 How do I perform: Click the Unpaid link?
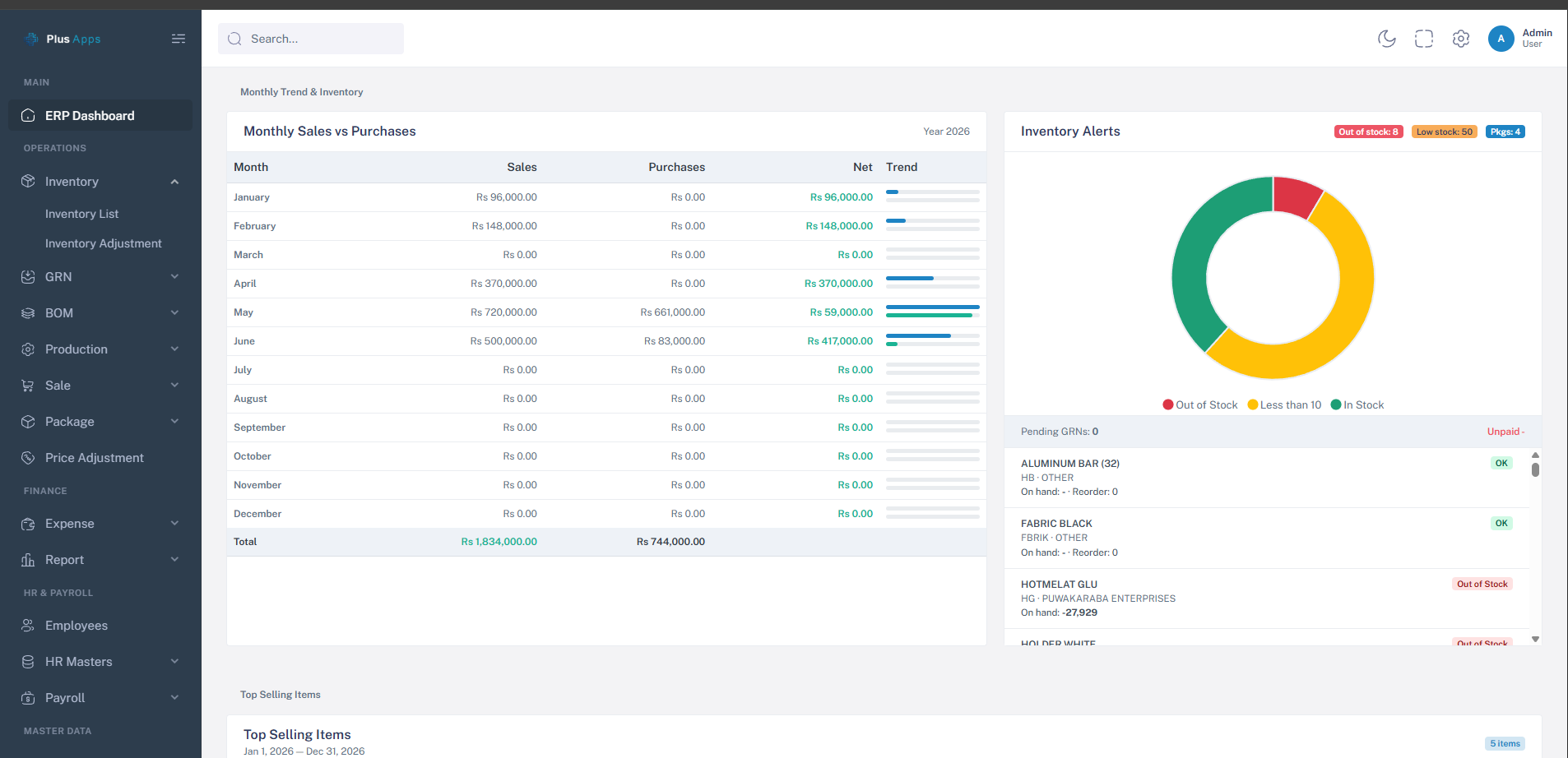coord(1505,432)
